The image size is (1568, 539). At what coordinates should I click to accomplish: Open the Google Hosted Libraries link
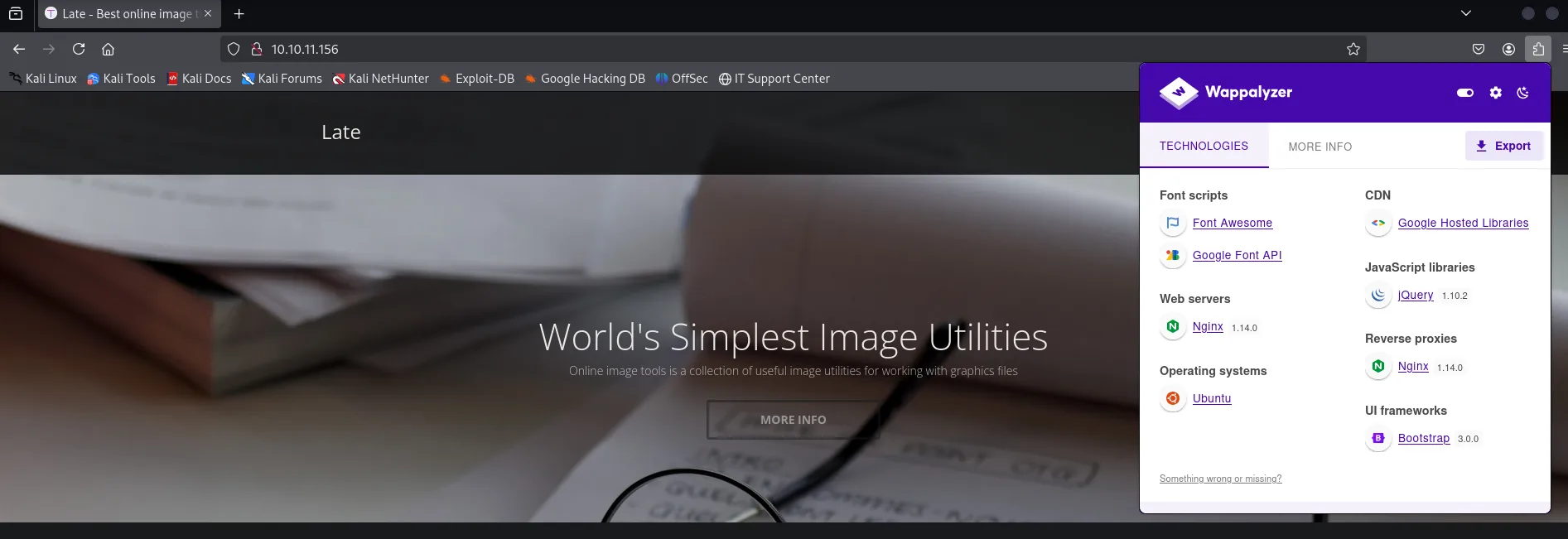tap(1463, 223)
